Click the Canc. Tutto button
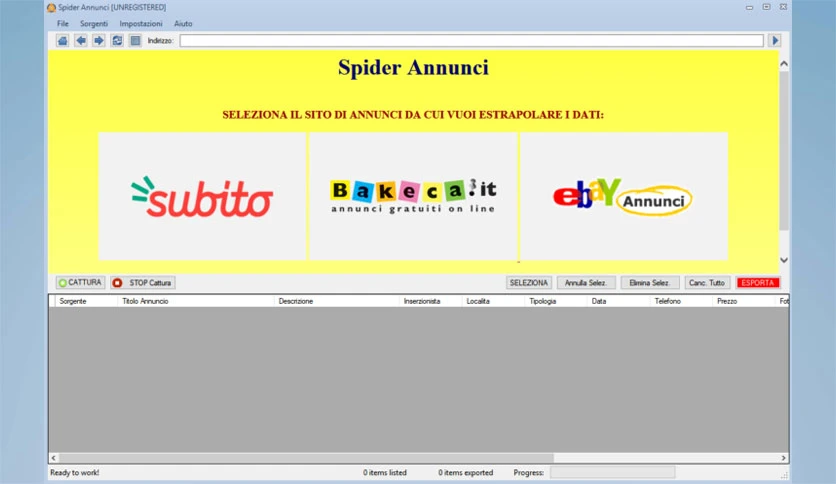836x484 pixels. [x=706, y=283]
